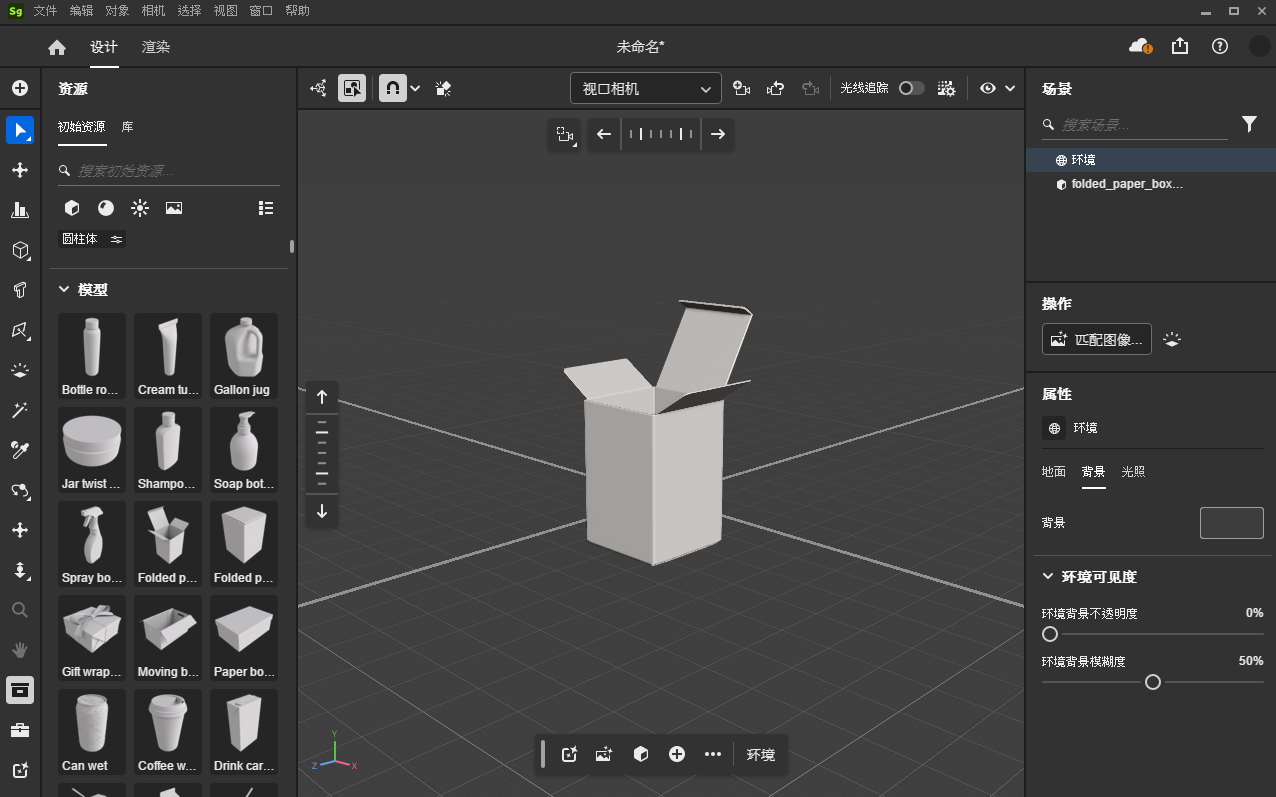Filter resources by lights icon
Screen dimensions: 1276x797
click(140, 208)
